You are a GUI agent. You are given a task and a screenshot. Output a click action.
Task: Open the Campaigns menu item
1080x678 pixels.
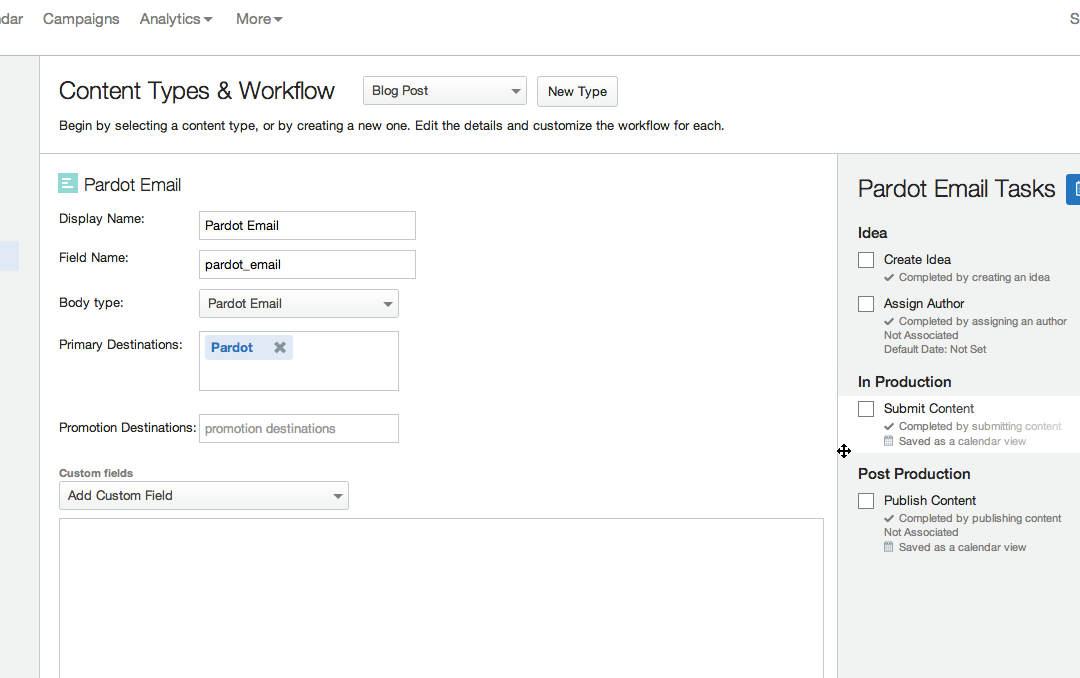81,19
